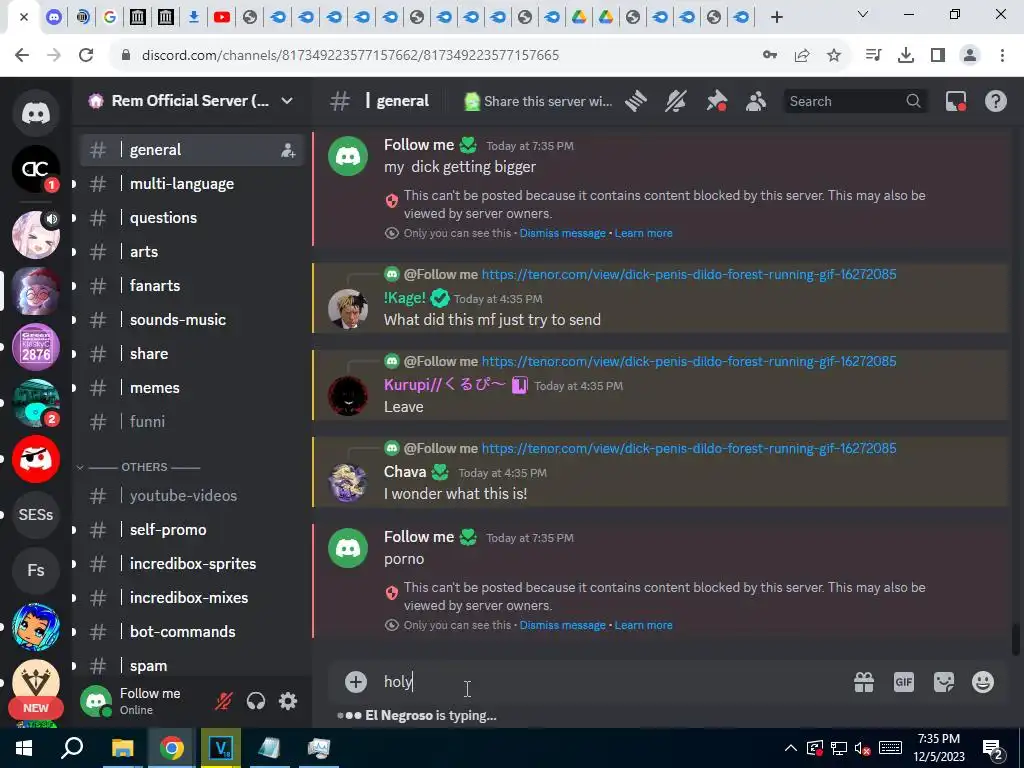Show hidden system tray icons chevron

pyautogui.click(x=790, y=748)
